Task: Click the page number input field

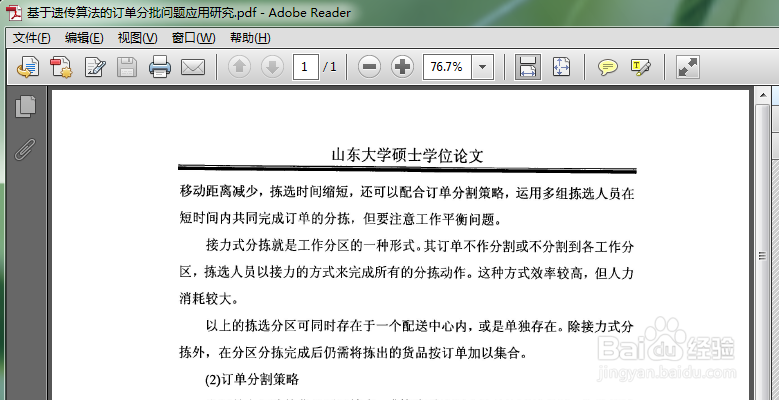Action: 306,67
